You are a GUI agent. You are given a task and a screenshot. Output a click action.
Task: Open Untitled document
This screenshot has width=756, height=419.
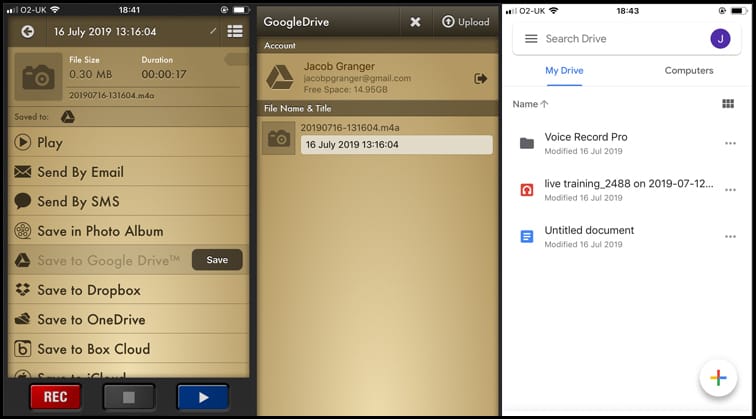(626, 236)
